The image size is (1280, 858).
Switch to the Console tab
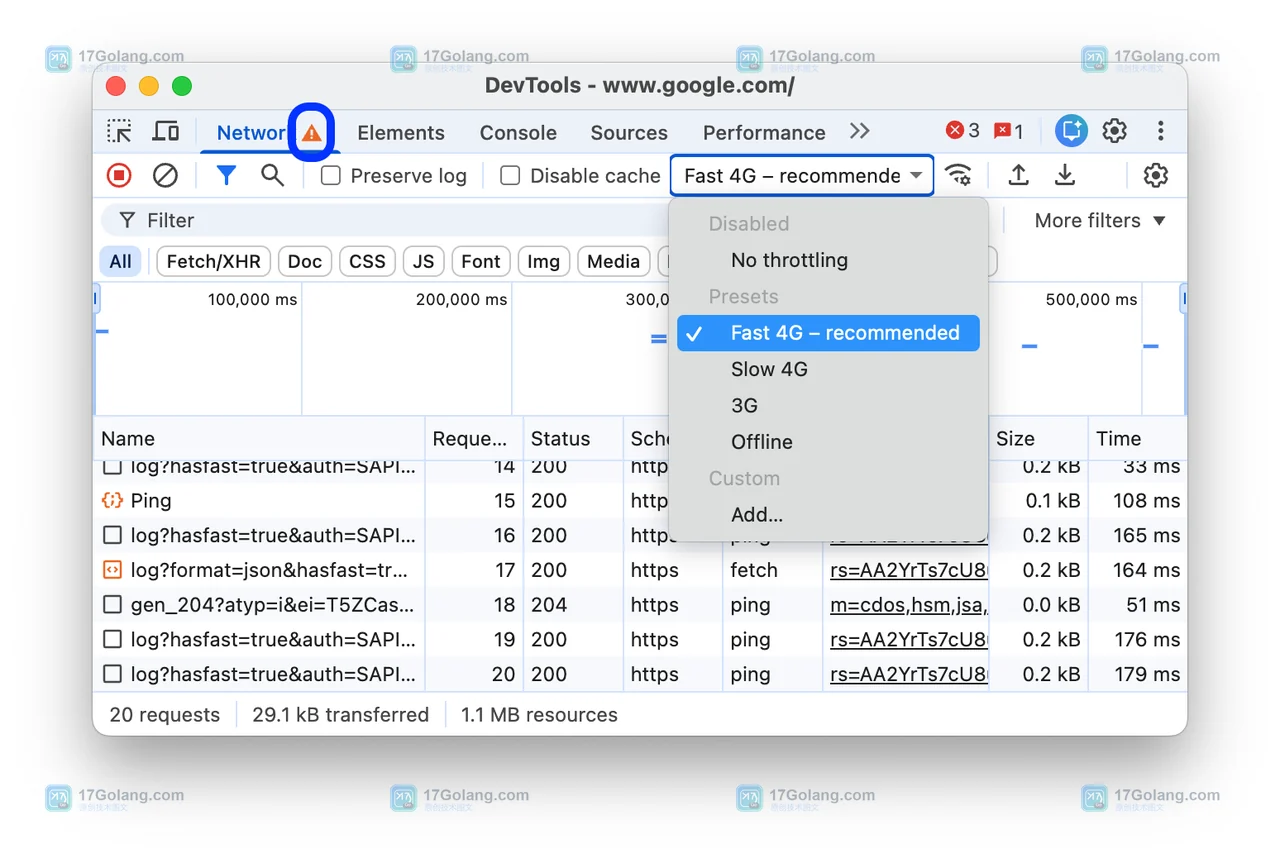click(x=518, y=133)
